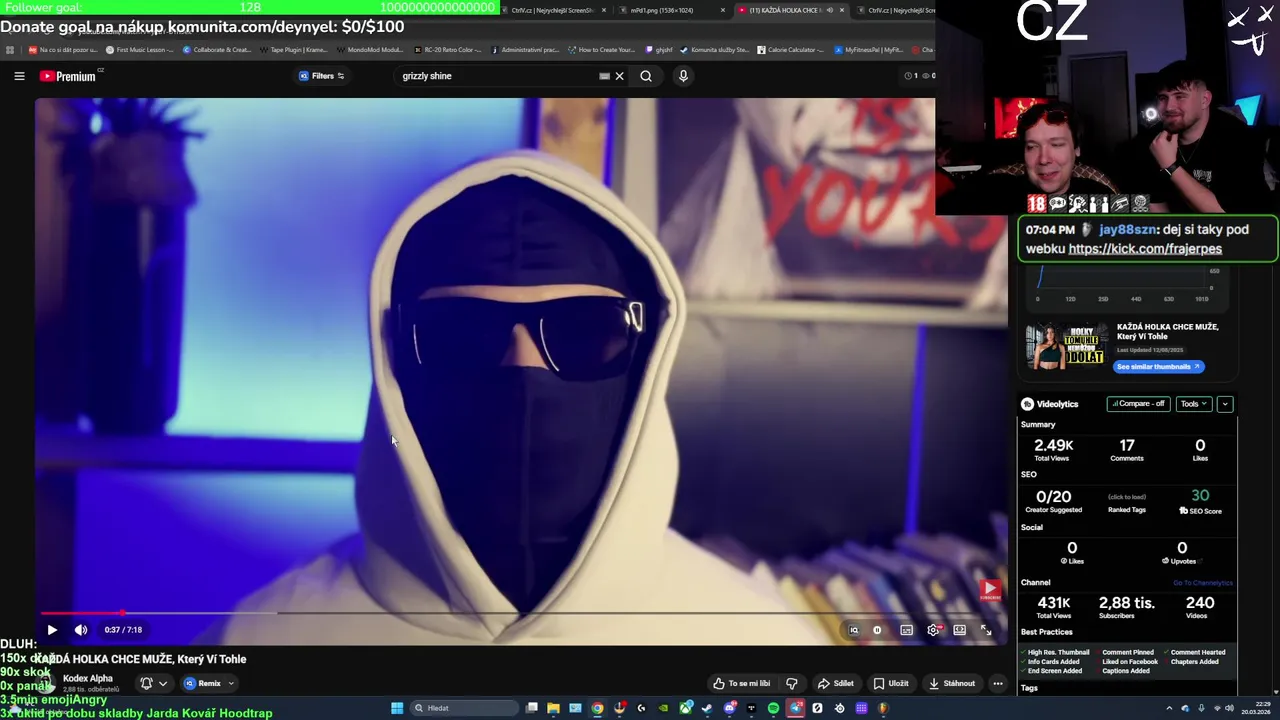Click the Videolytics logo icon
This screenshot has height=720, width=1280.
[x=1027, y=404]
